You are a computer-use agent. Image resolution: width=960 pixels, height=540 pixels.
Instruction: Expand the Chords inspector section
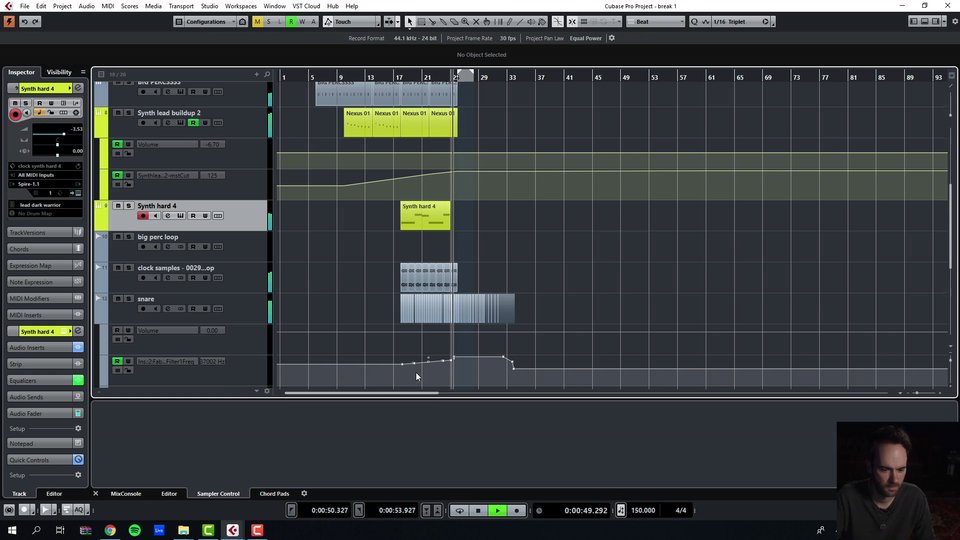(45, 249)
